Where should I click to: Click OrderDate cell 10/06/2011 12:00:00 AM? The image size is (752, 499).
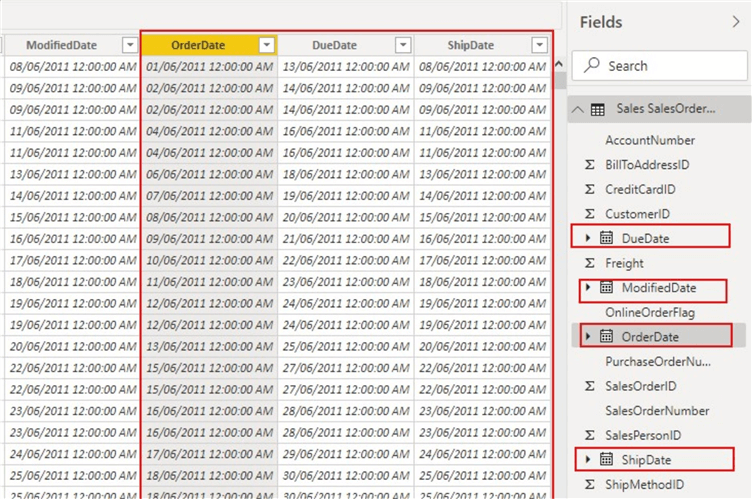pyautogui.click(x=210, y=261)
